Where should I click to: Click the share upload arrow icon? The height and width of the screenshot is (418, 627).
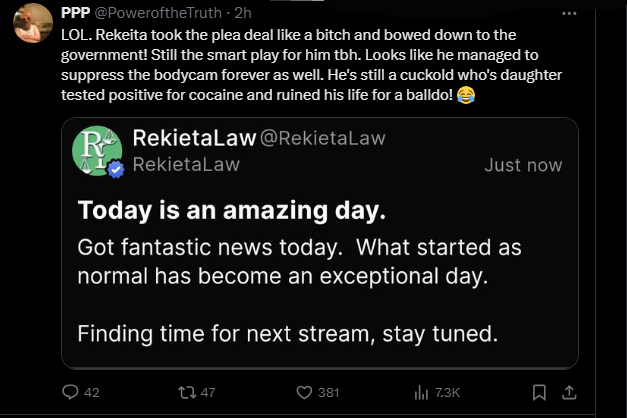click(x=570, y=393)
